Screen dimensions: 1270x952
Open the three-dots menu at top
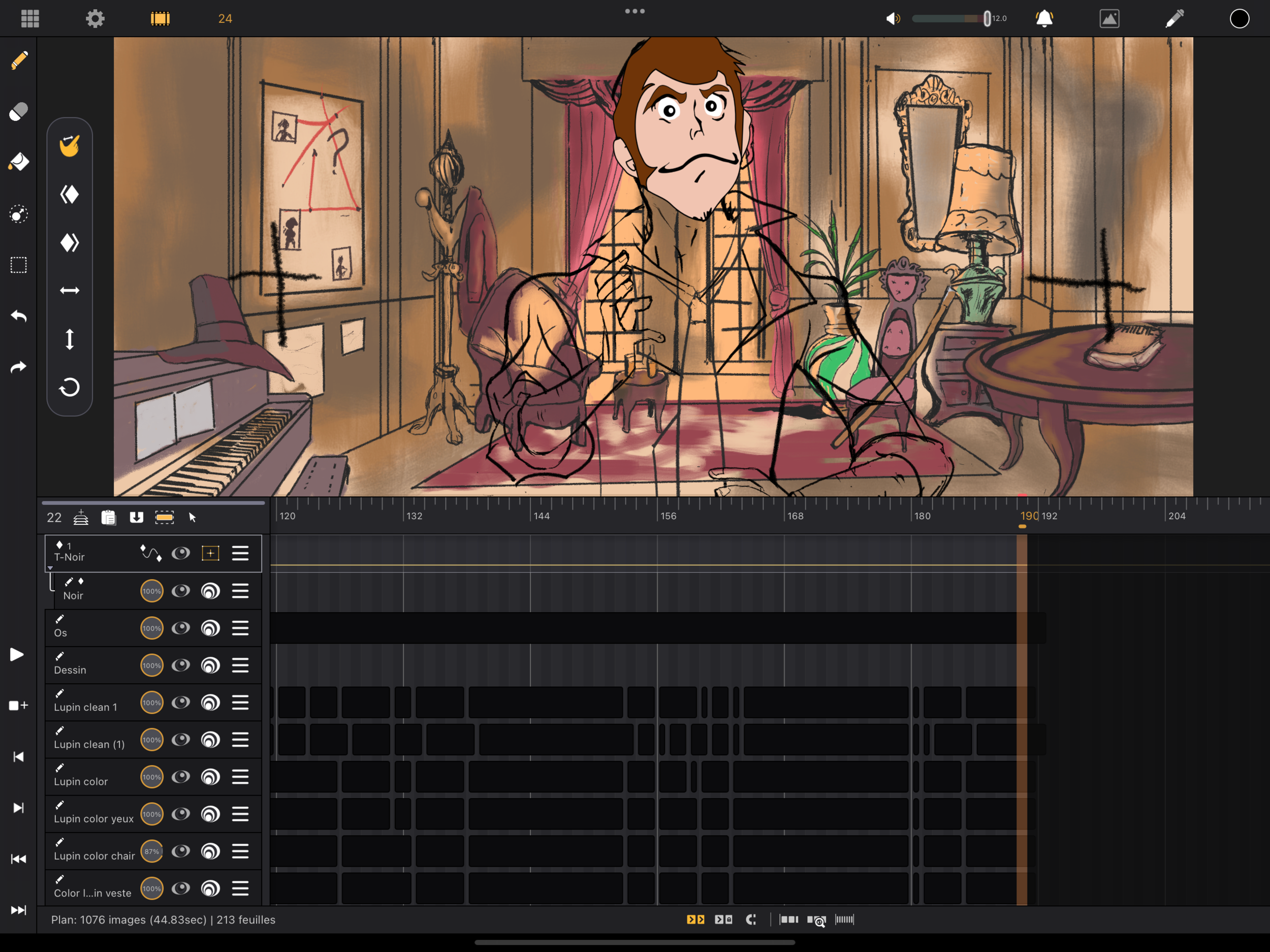coord(634,11)
